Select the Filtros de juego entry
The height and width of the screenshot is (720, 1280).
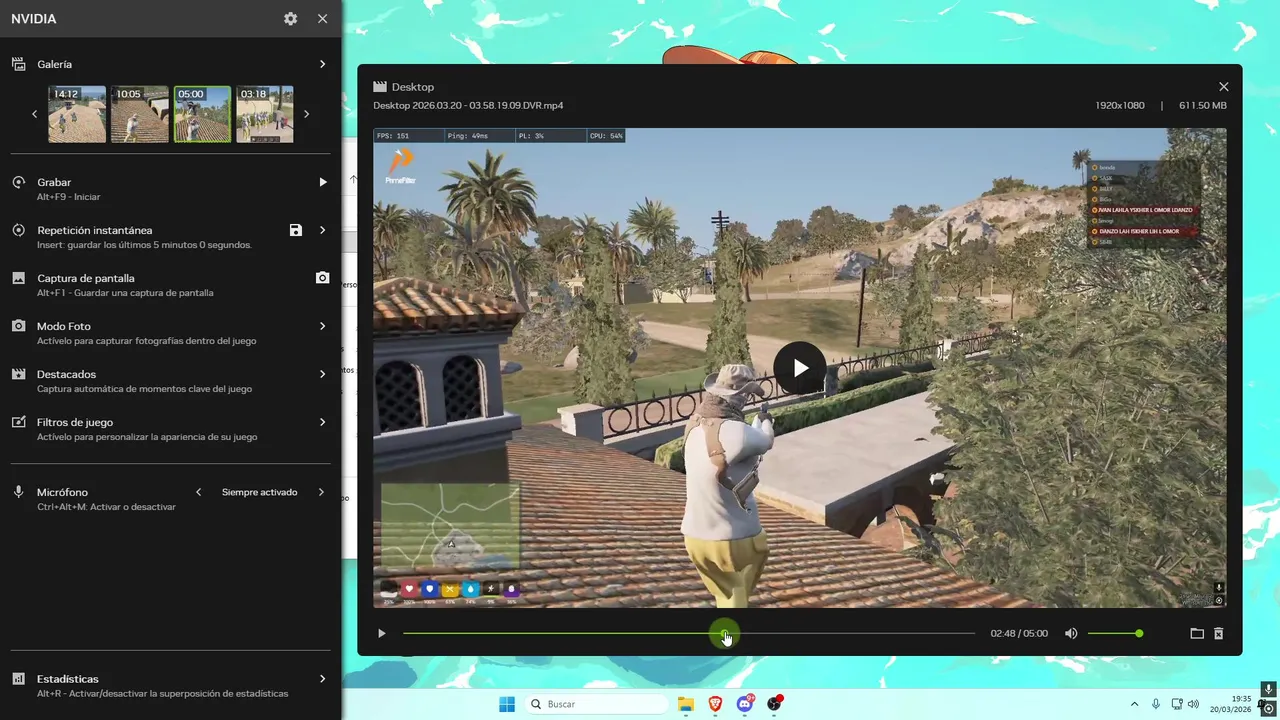tap(170, 429)
